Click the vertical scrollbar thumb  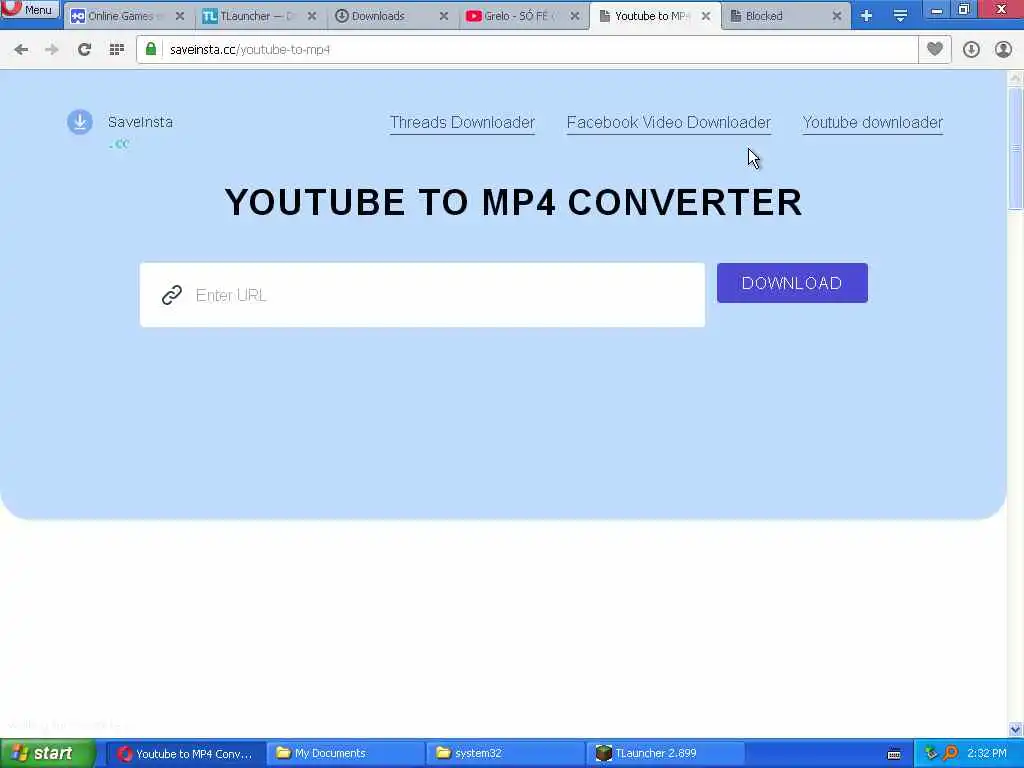(x=1015, y=148)
